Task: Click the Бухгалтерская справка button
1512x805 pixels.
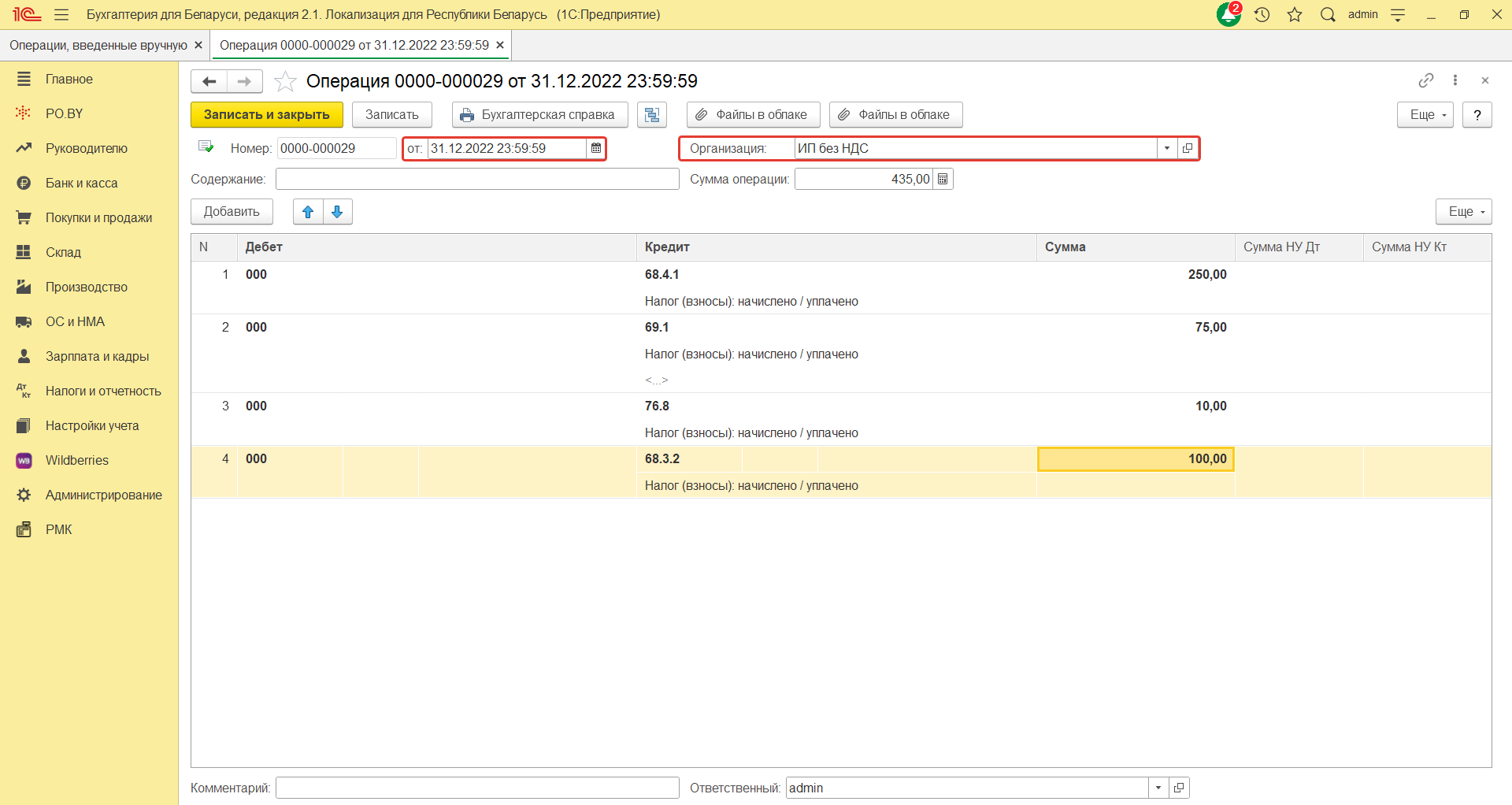Action: coord(539,115)
